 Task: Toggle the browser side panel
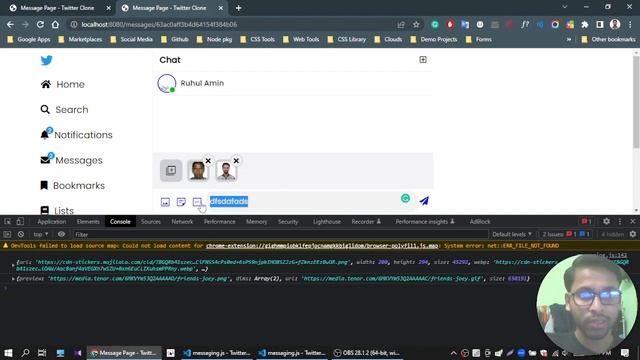pyautogui.click(x=600, y=24)
